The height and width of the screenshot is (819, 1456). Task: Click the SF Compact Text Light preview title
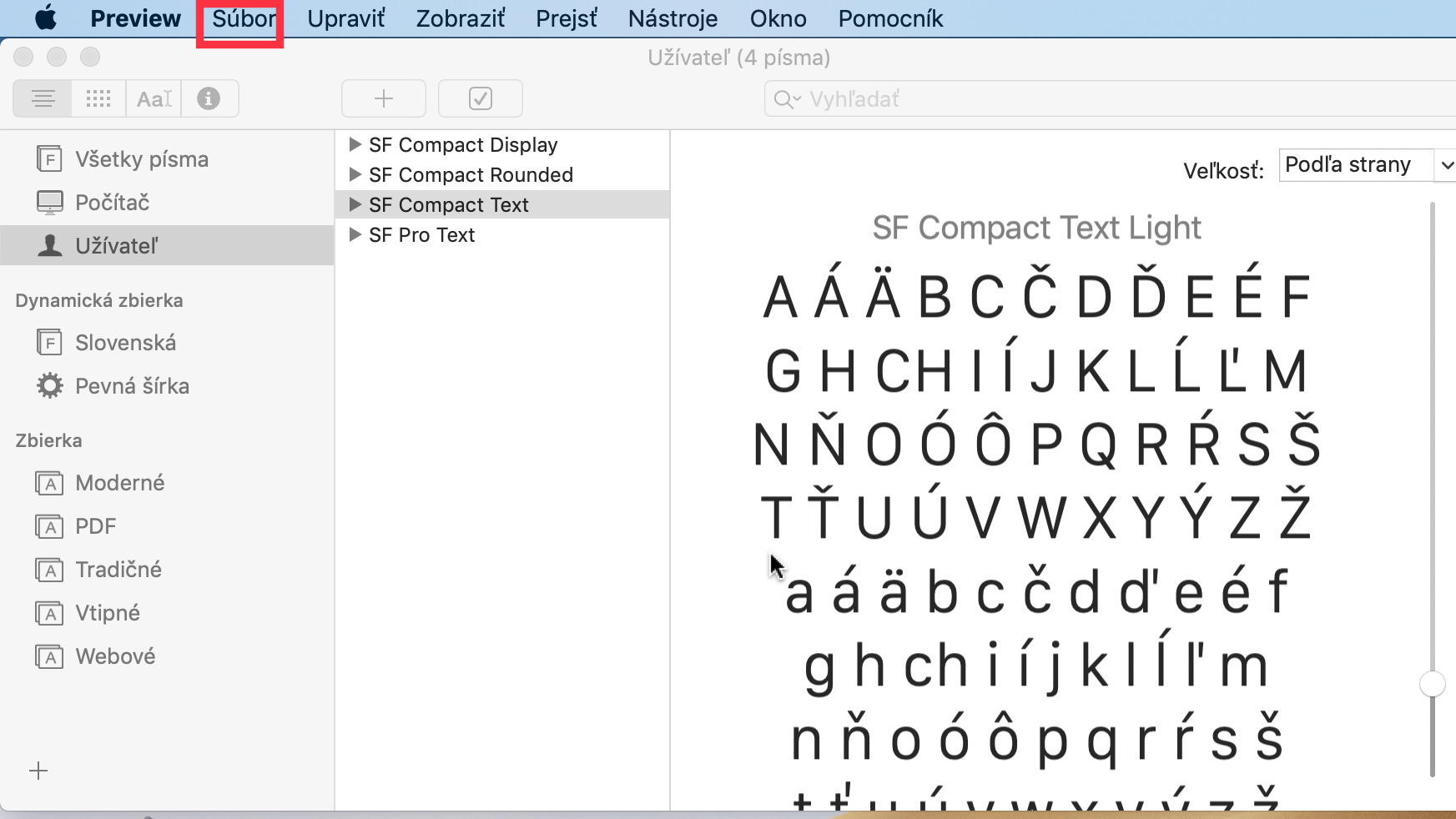(x=1036, y=228)
